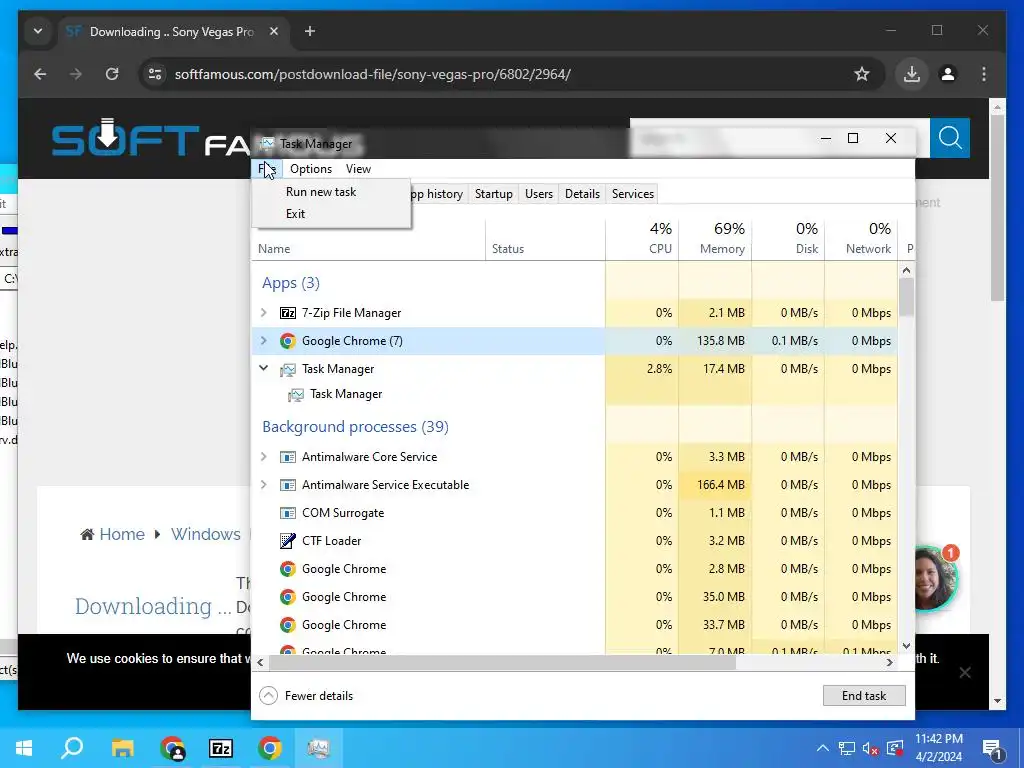Select the 166.4 MB memory cell
The width and height of the screenshot is (1024, 768).
715,485
